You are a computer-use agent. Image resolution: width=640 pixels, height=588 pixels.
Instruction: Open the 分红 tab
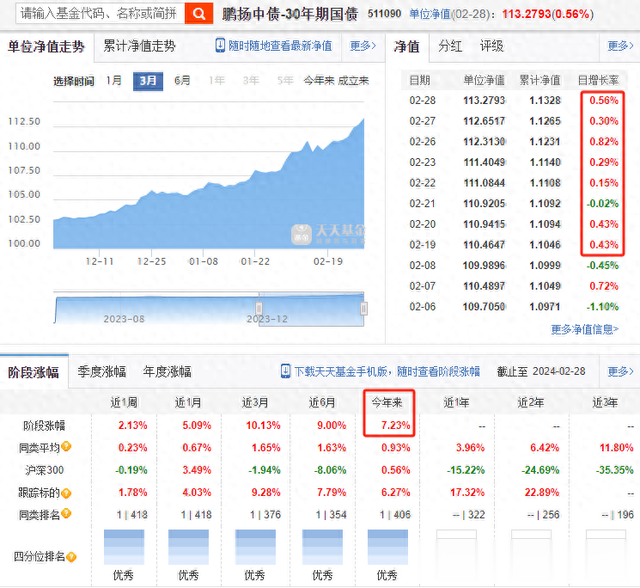click(450, 46)
